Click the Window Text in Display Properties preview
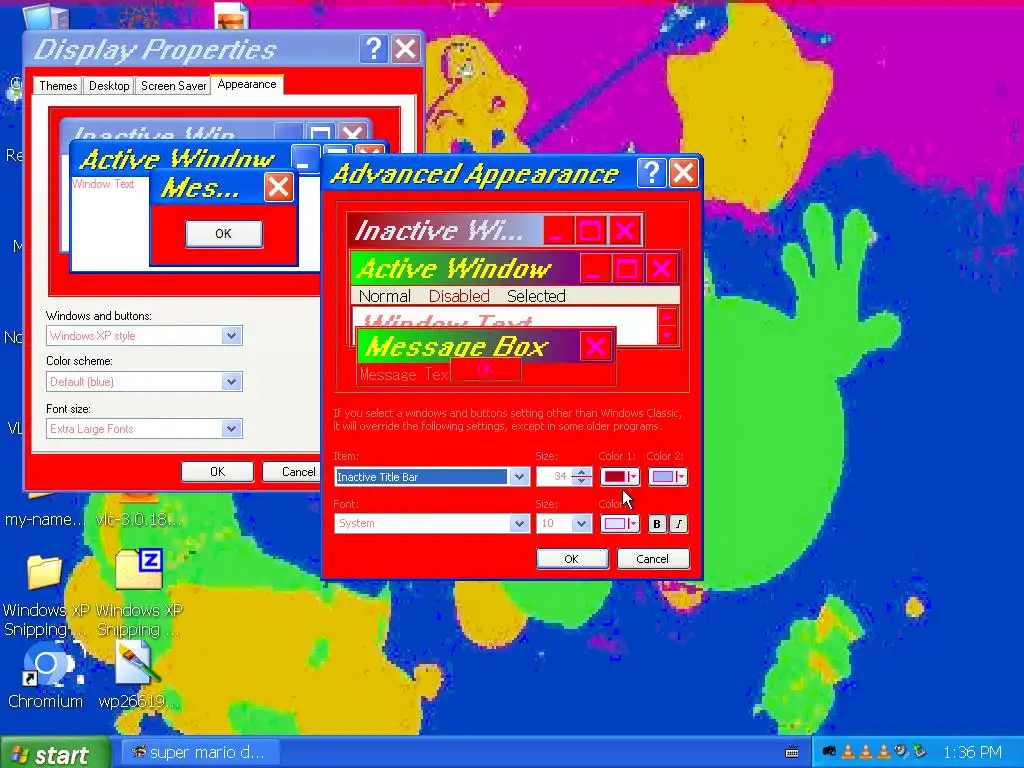1024x768 pixels. pyautogui.click(x=103, y=184)
